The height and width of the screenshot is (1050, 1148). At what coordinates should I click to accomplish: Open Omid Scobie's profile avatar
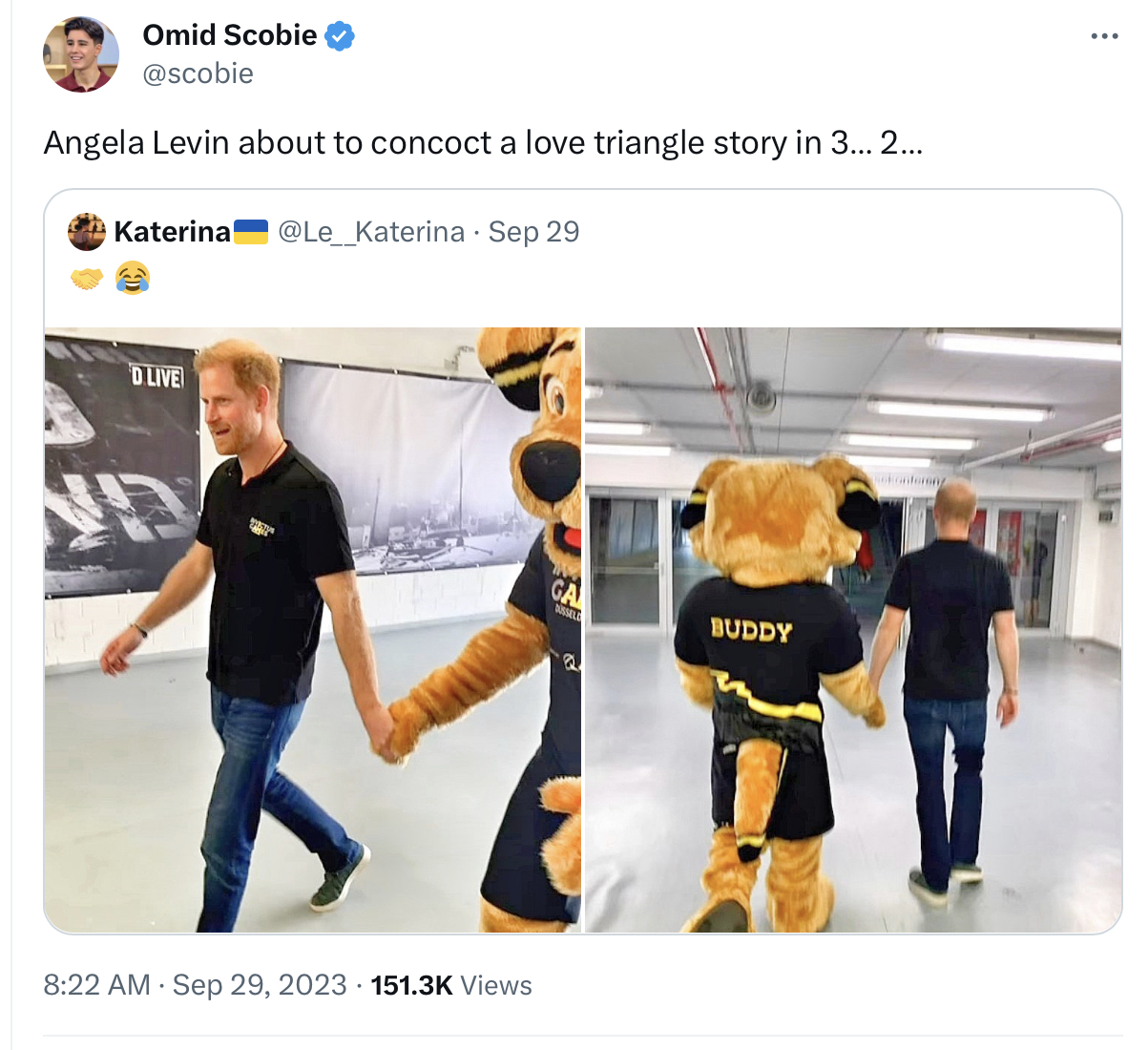(x=81, y=54)
